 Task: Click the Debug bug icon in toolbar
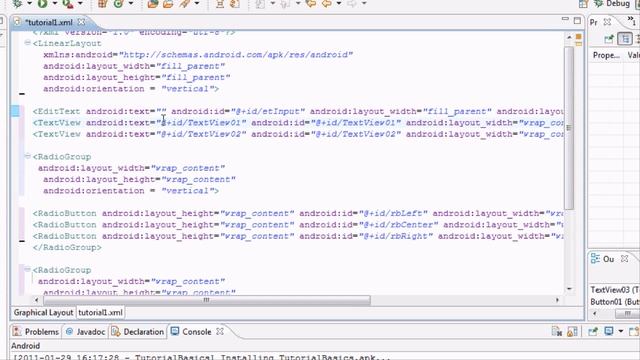click(17, 4)
